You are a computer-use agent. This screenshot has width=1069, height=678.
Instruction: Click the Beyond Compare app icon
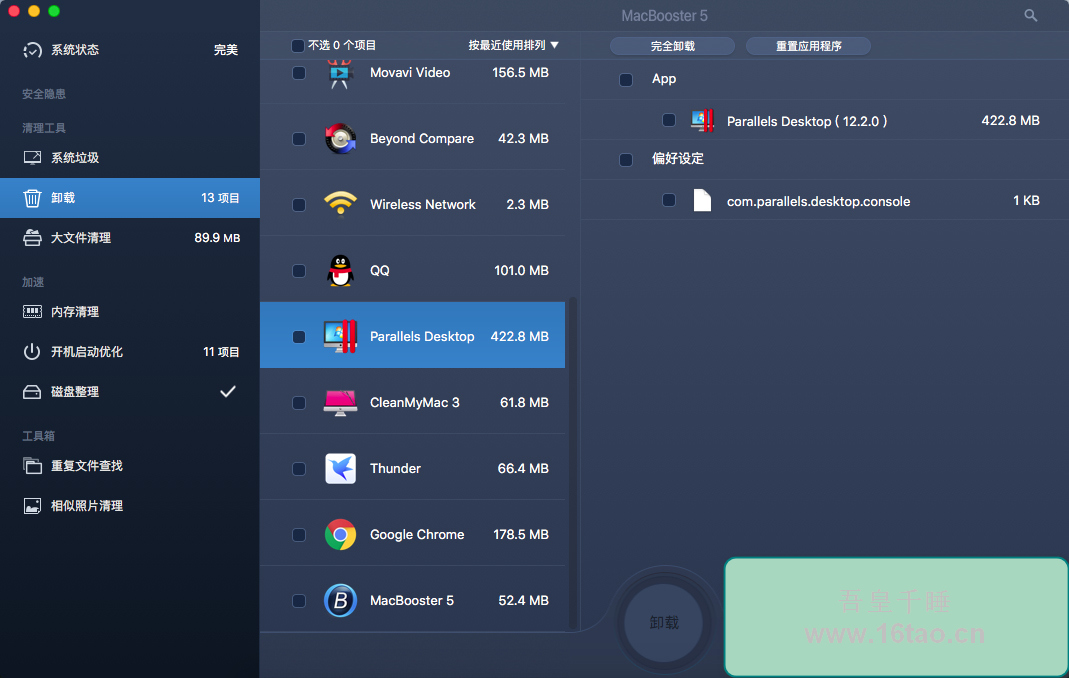340,139
